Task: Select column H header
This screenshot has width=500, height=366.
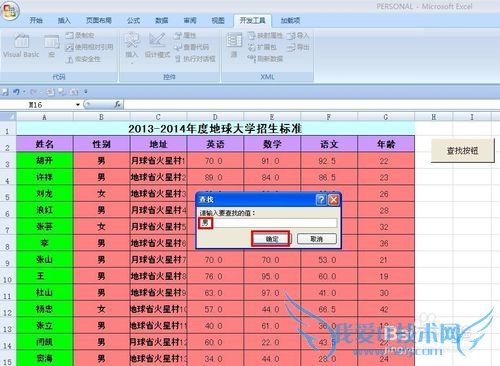Action: pos(434,117)
